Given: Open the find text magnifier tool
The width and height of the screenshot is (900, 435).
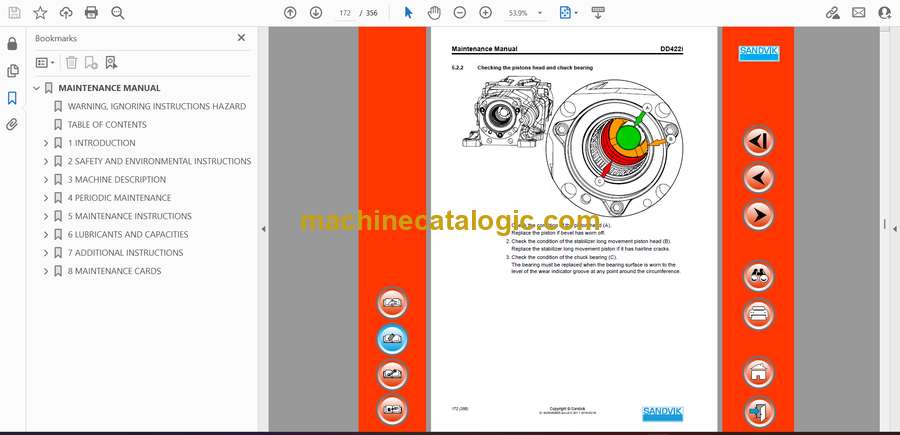Looking at the screenshot, I should coord(118,13).
